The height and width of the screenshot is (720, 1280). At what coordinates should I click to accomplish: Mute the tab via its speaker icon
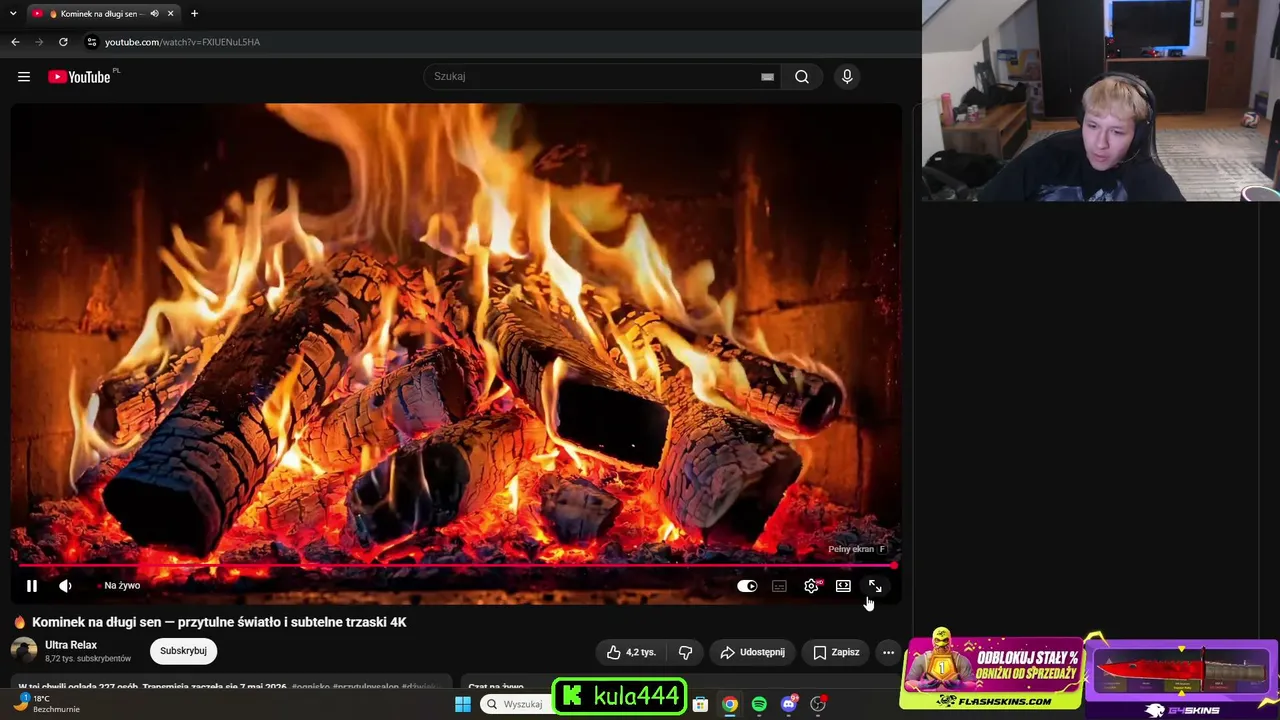click(154, 14)
